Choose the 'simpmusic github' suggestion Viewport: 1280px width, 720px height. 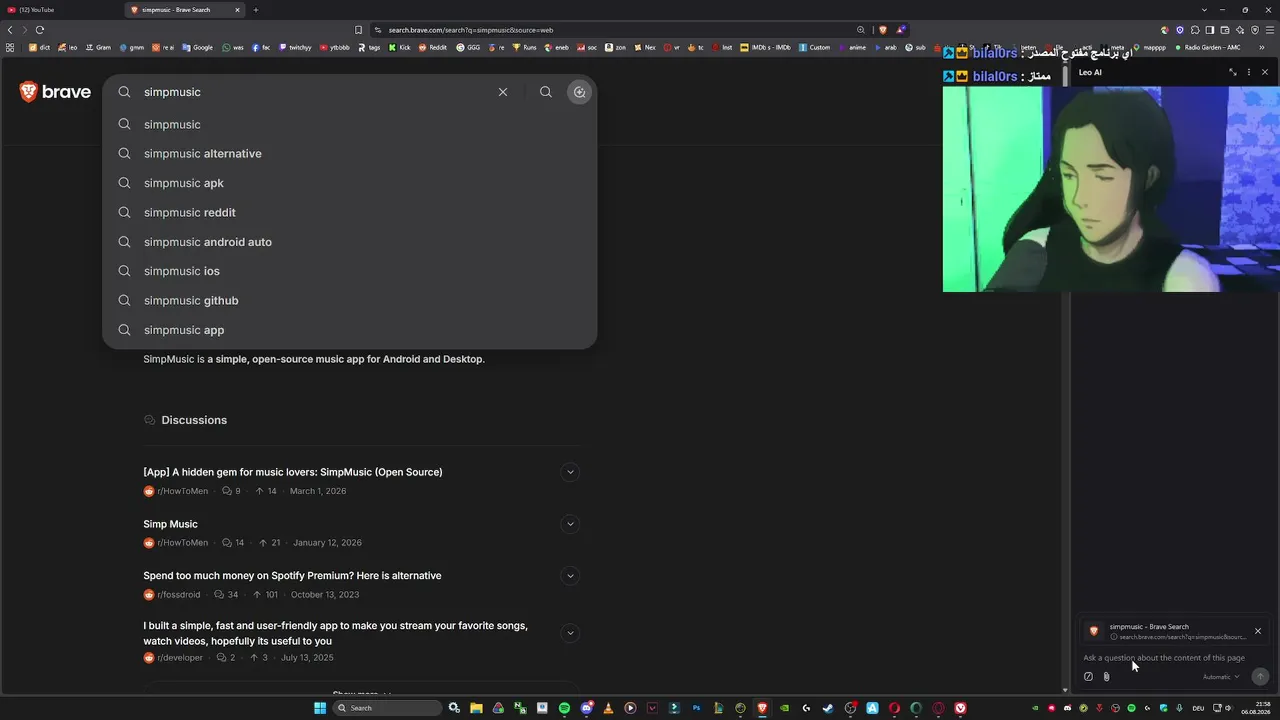click(350, 300)
